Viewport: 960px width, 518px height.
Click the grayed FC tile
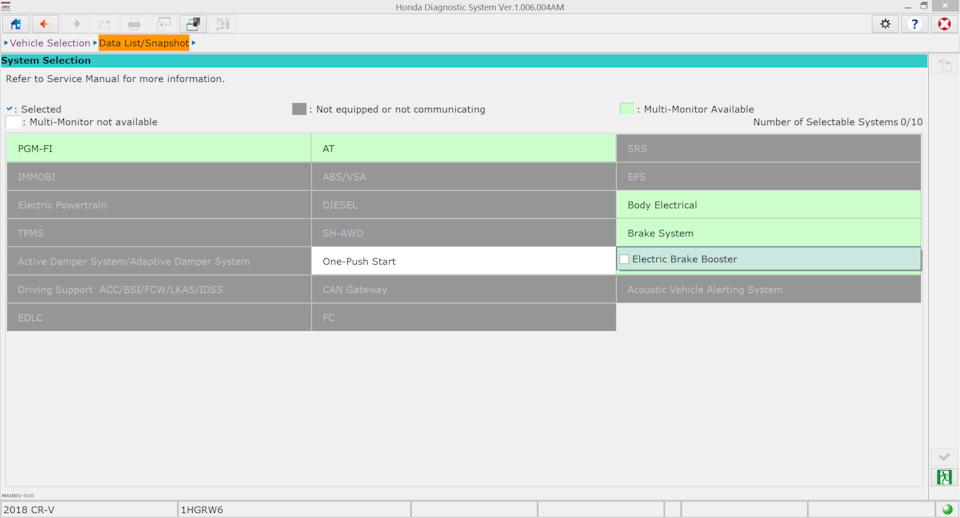tap(463, 318)
